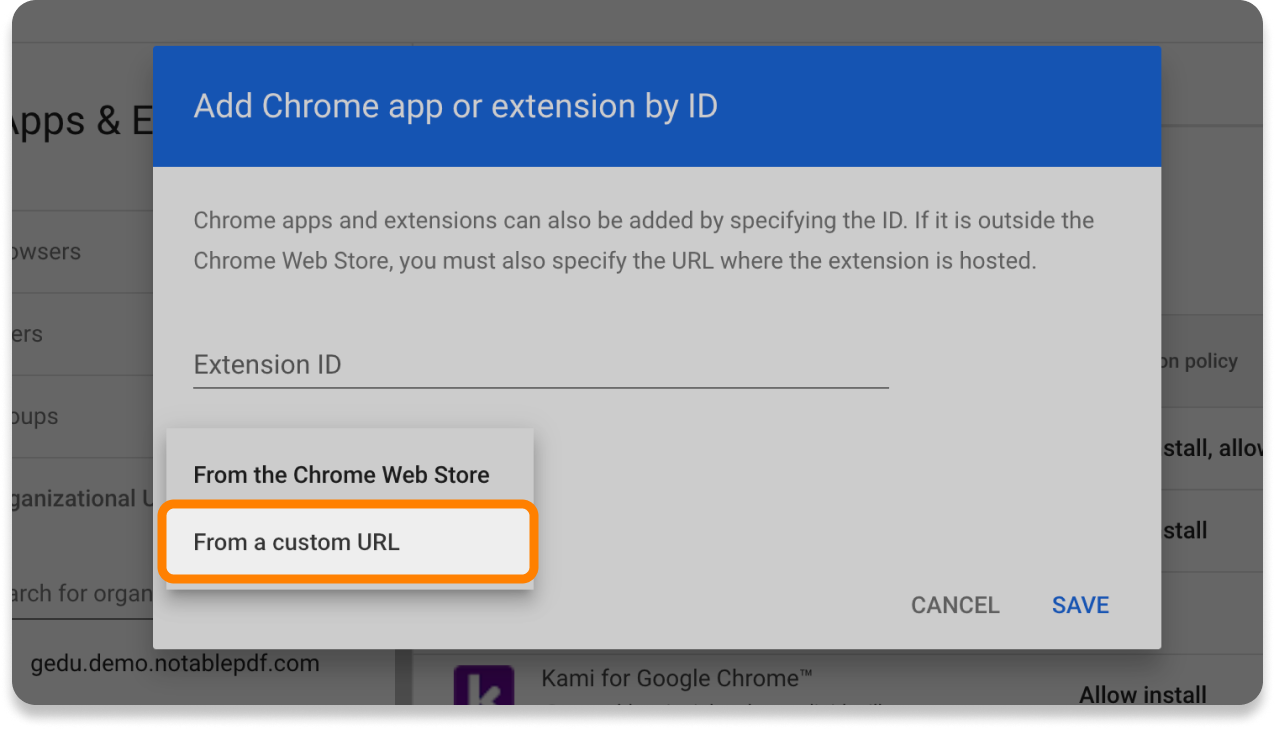Click "gedu.demo.notablepdf.com" organizational unit
The image size is (1275, 729).
pyautogui.click(x=175, y=663)
